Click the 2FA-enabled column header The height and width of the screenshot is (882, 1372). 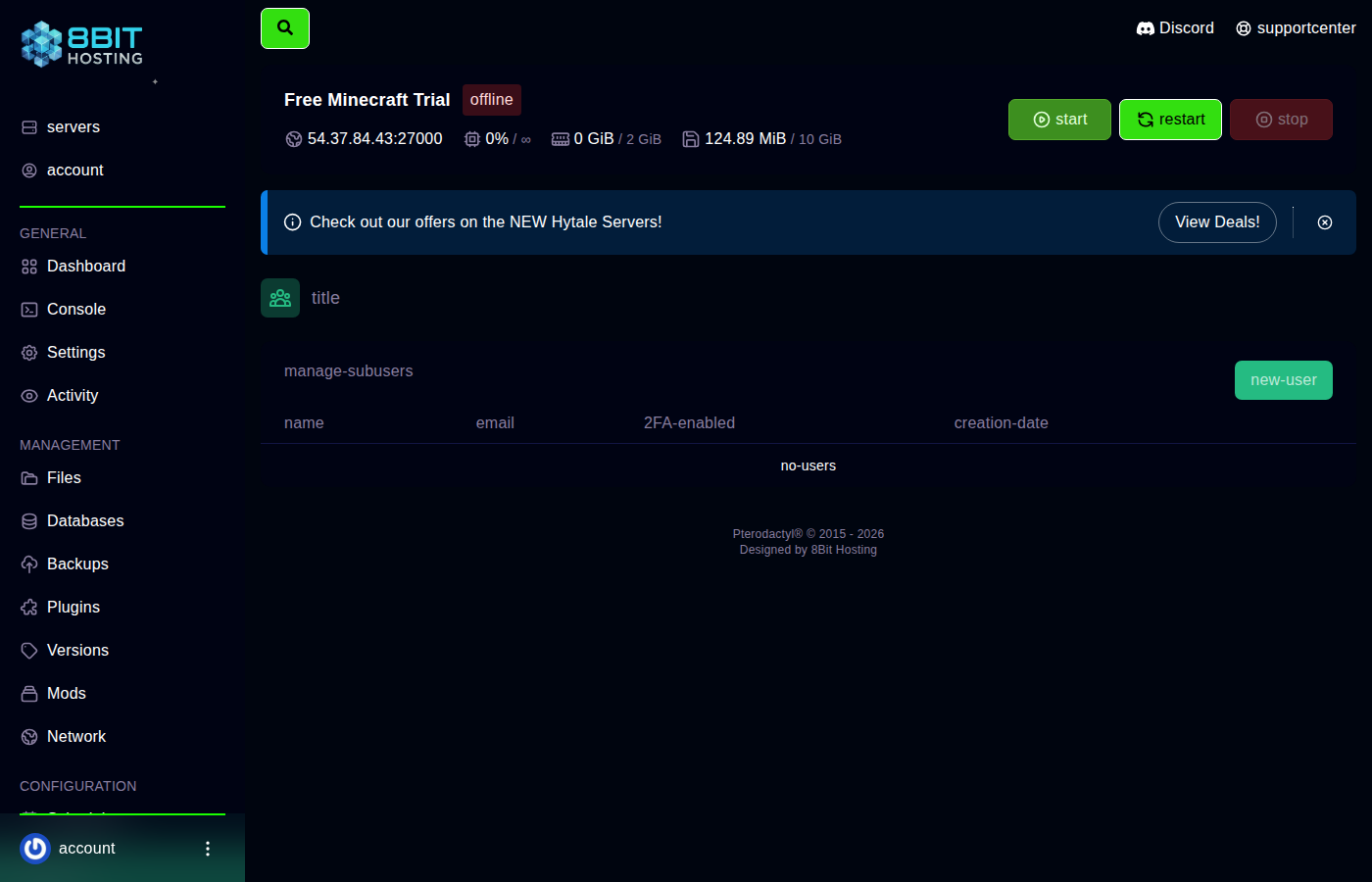pyautogui.click(x=689, y=423)
